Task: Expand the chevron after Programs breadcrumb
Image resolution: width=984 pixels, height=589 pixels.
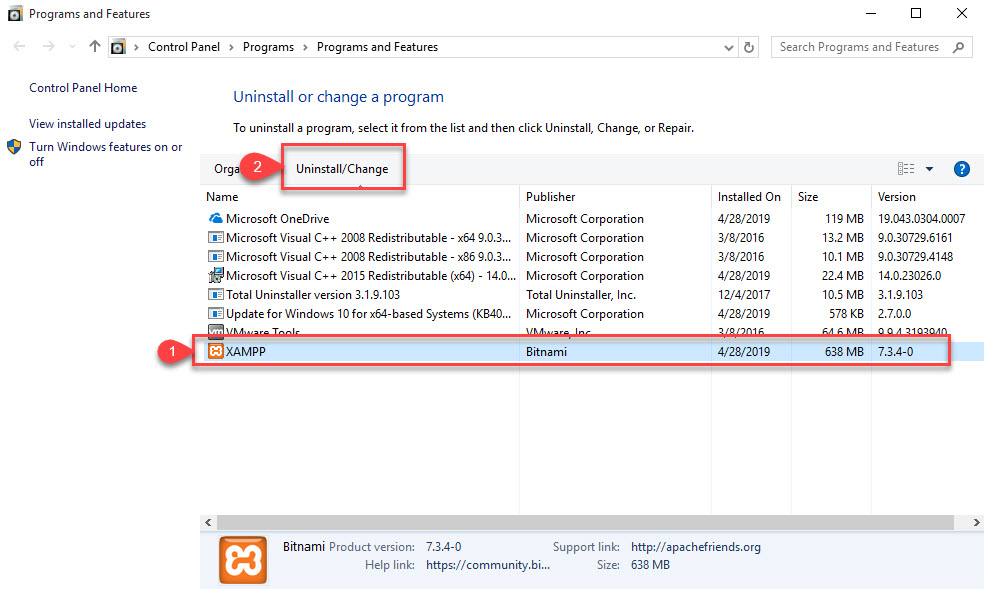Action: tap(305, 48)
